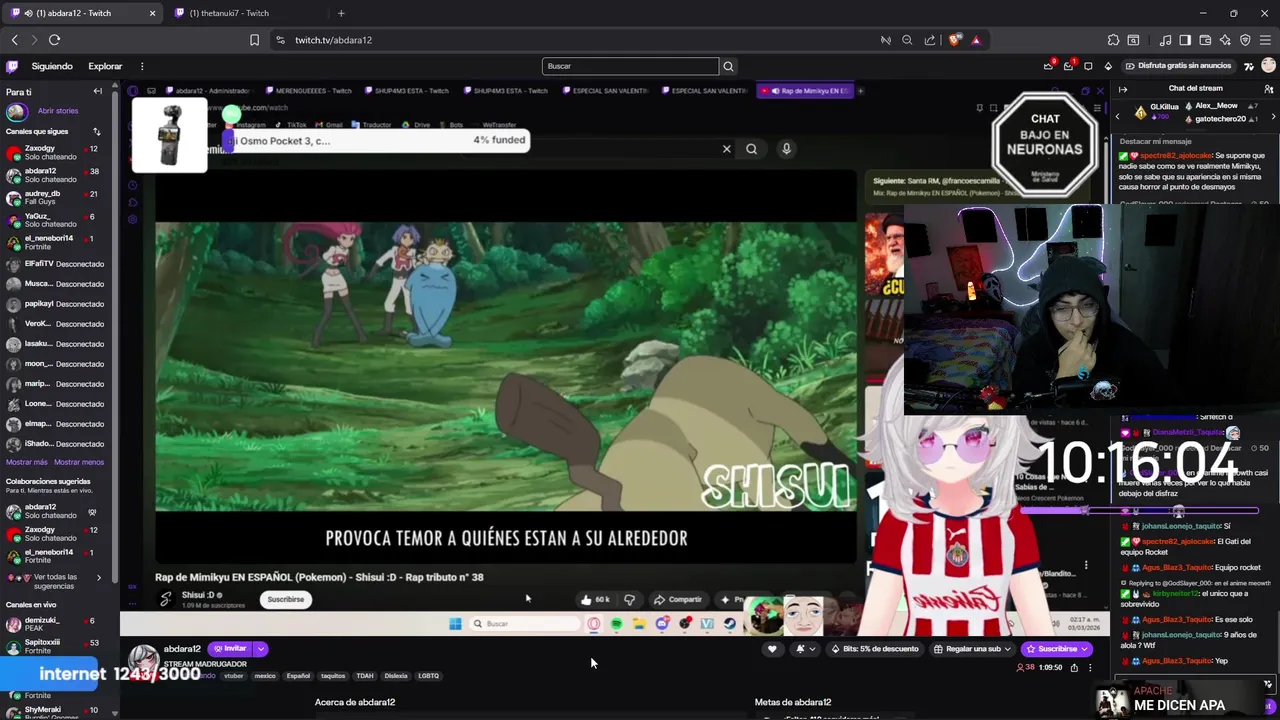Click the Twitch search magnifier button

[x=728, y=66]
